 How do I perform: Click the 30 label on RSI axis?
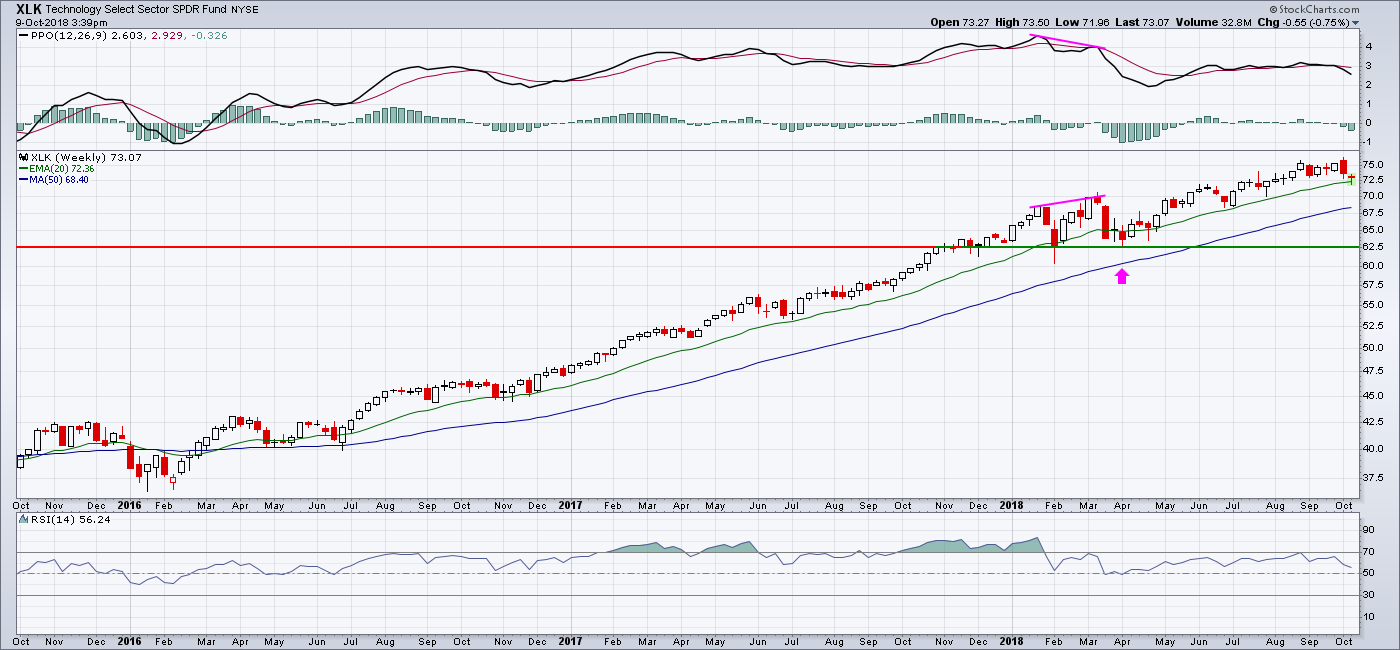pyautogui.click(x=1369, y=595)
